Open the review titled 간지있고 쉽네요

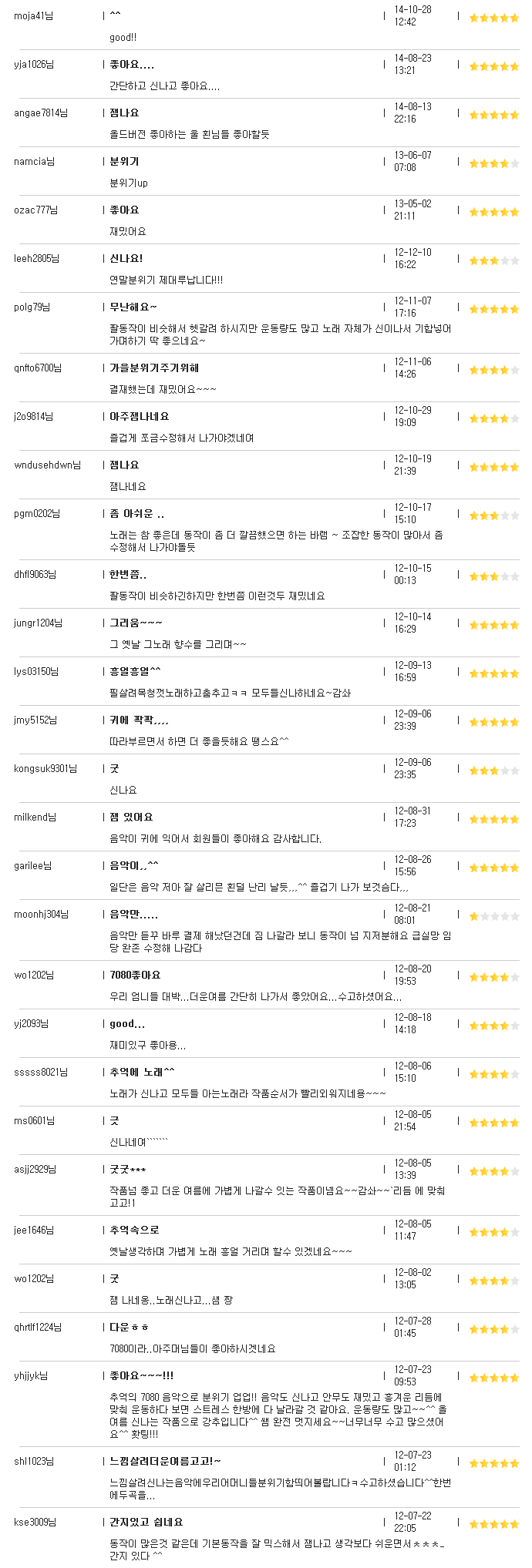[146, 1522]
